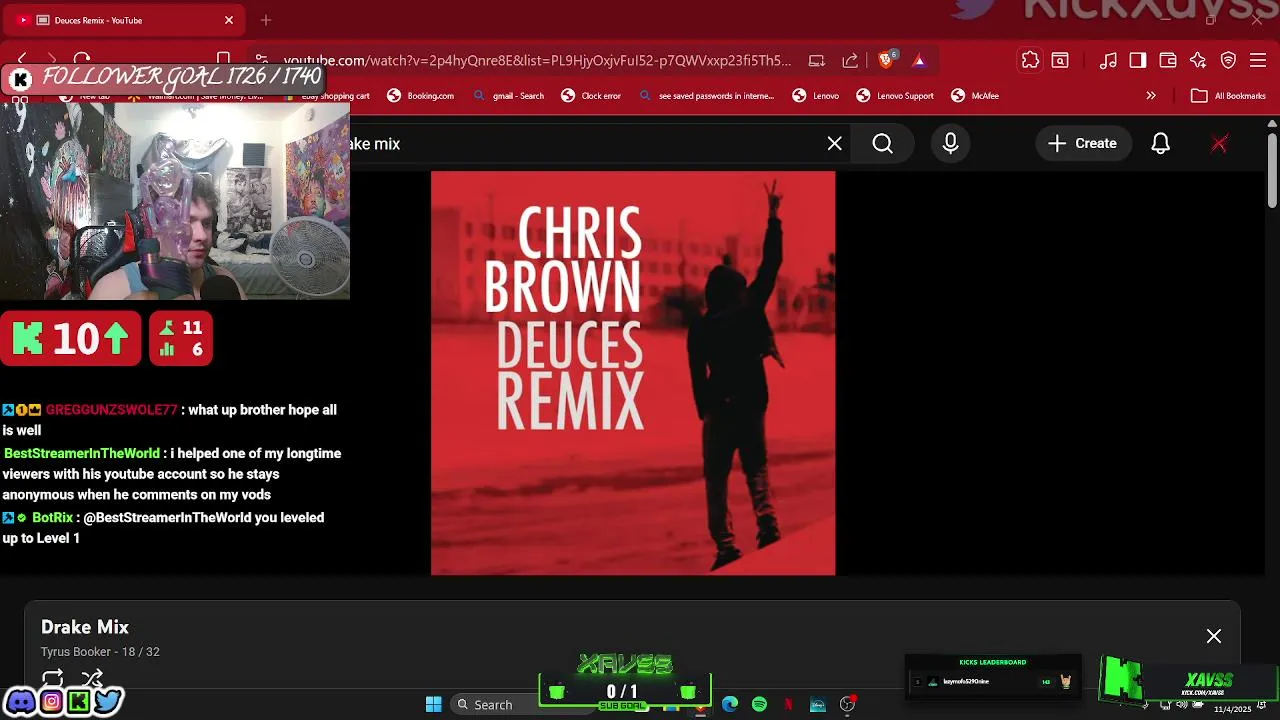Open Disney+ from the taskbar

tap(818, 705)
